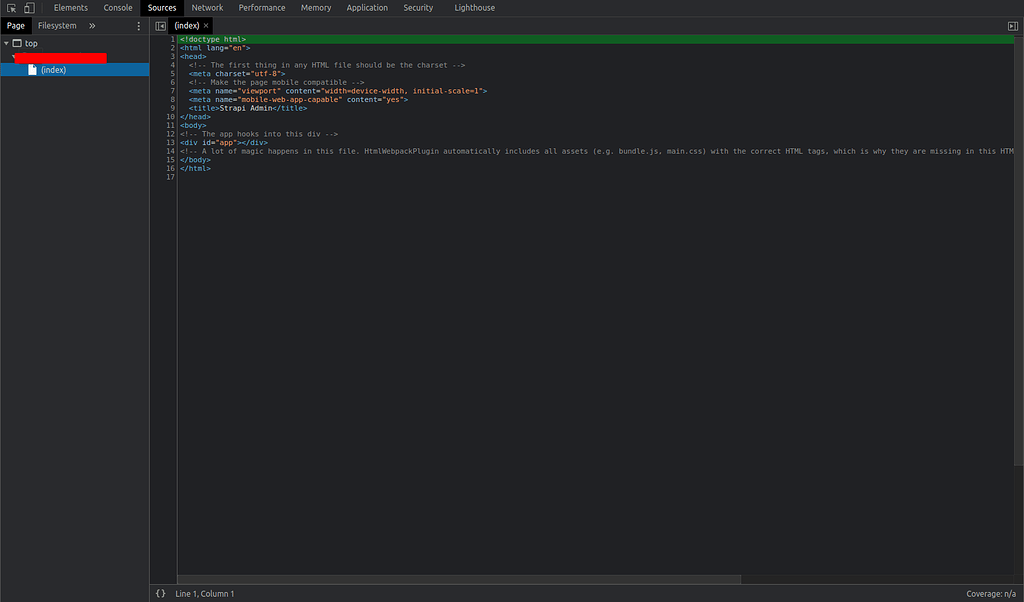
Task: Select the Sources tab
Action: coord(162,8)
